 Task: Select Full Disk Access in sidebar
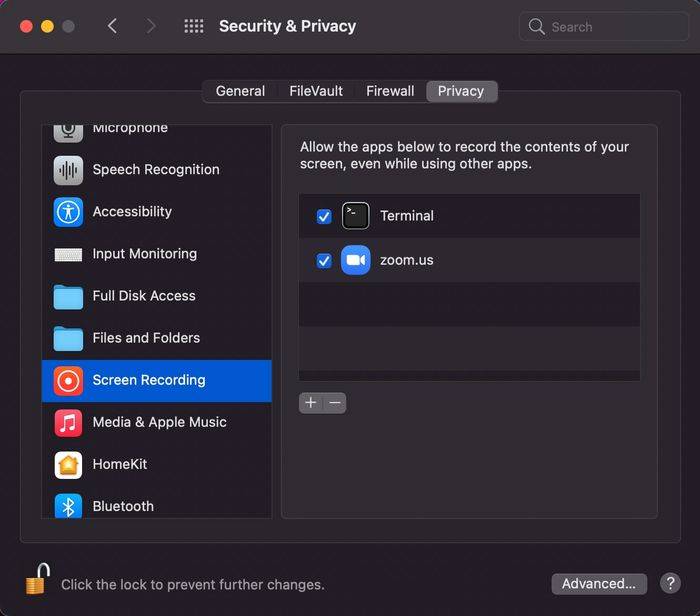point(144,296)
